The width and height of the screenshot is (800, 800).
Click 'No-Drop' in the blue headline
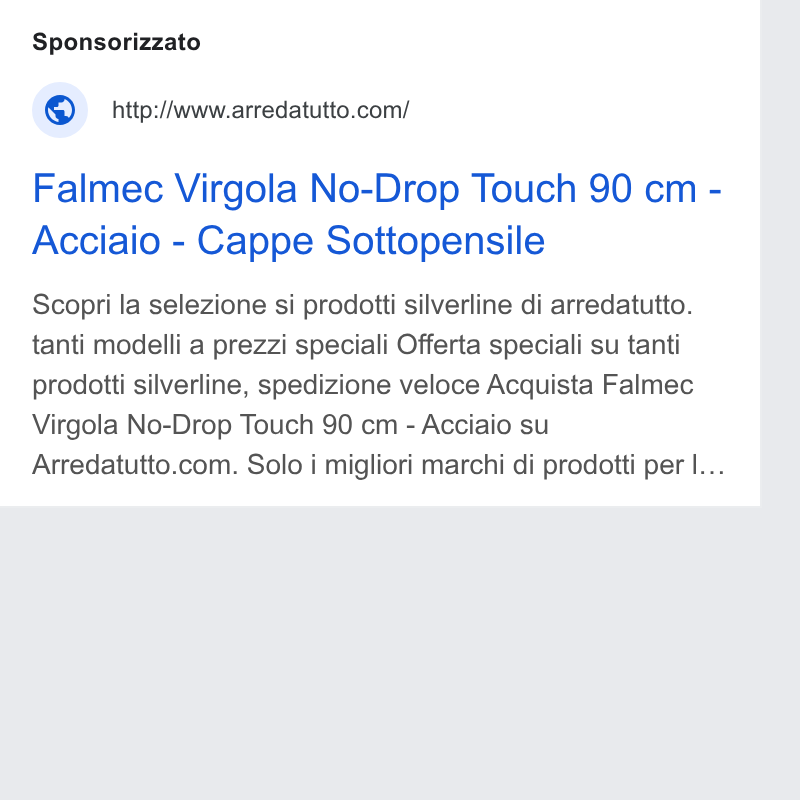point(384,189)
